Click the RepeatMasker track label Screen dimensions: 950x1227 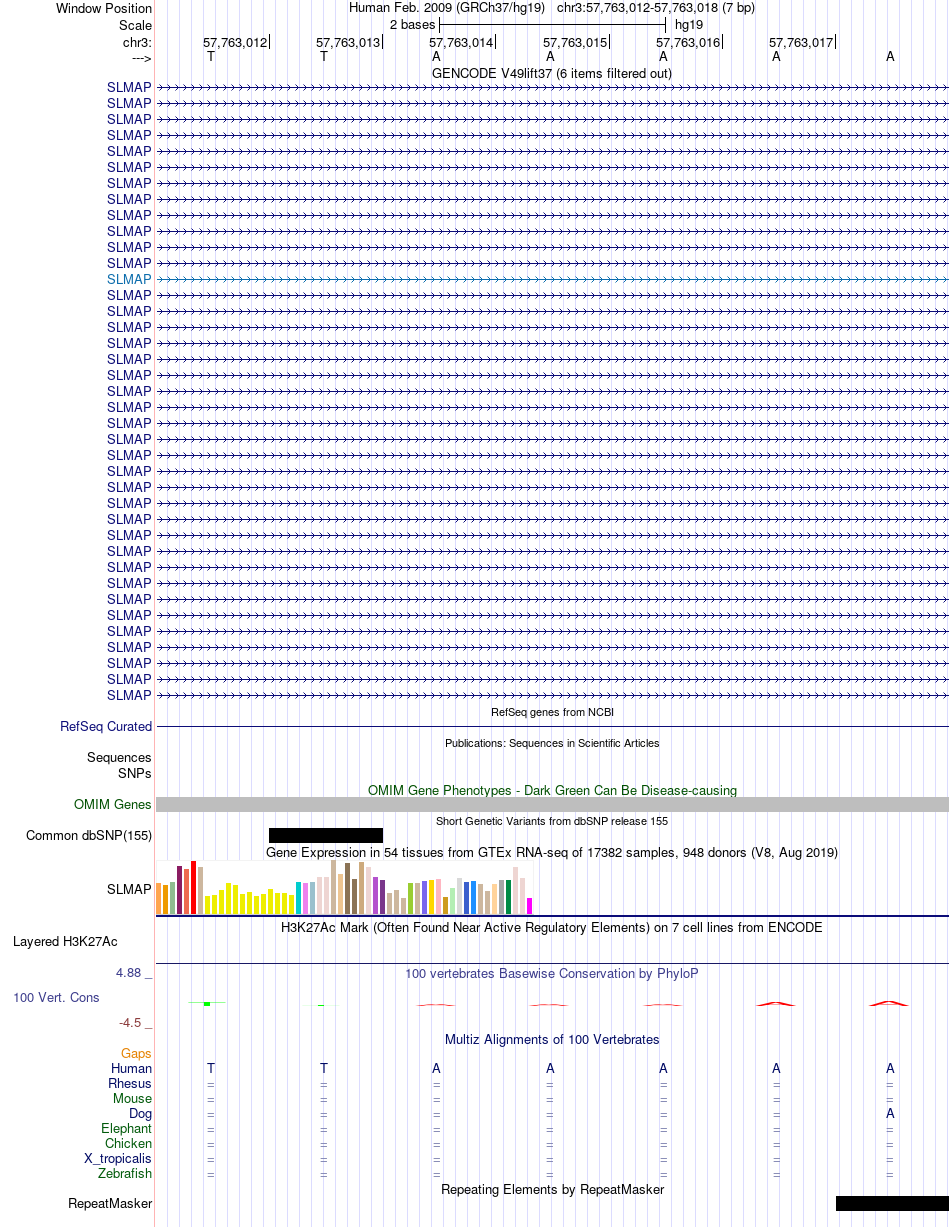(x=110, y=1204)
